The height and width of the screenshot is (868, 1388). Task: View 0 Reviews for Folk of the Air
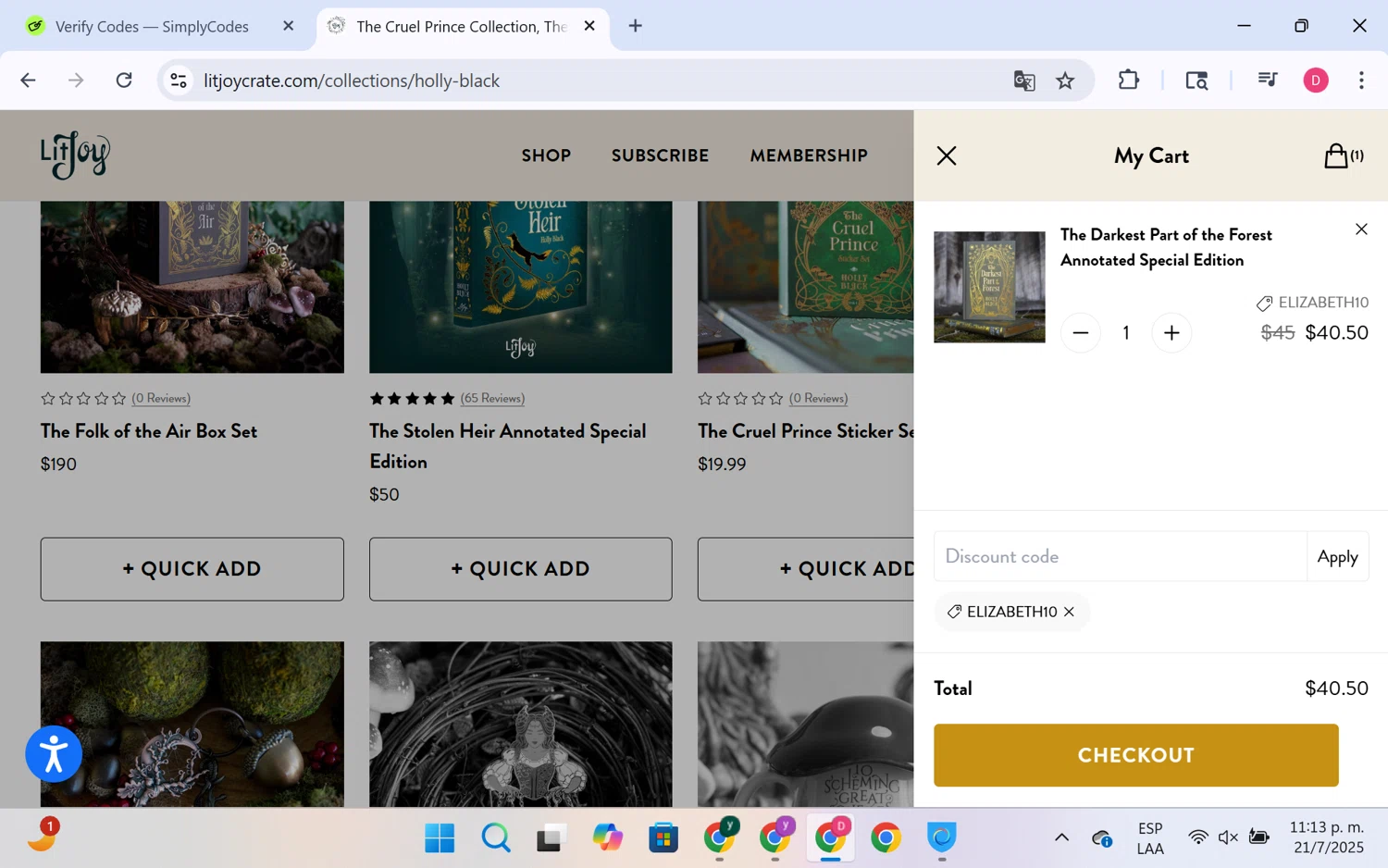tap(161, 399)
